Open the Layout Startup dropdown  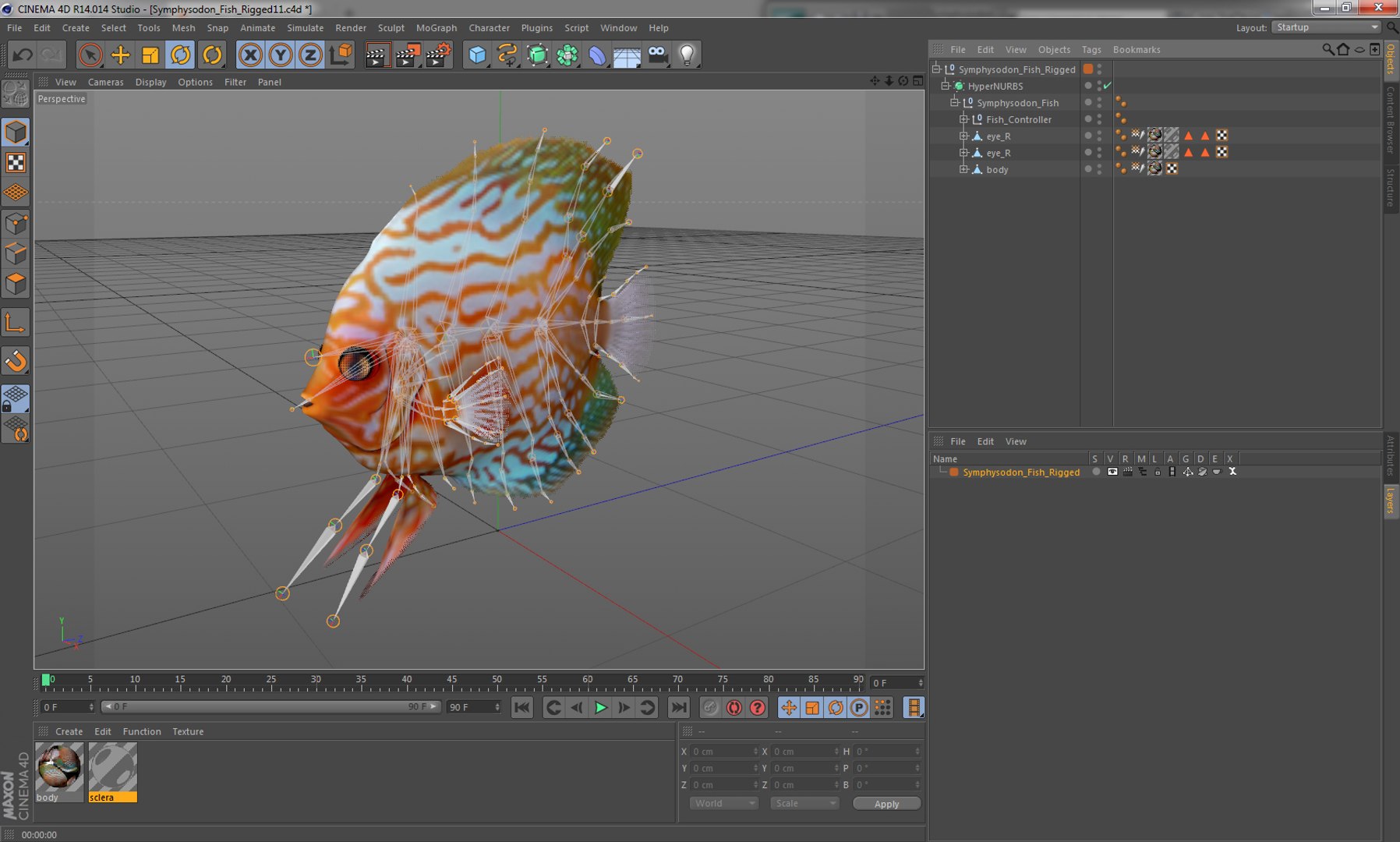(1326, 27)
